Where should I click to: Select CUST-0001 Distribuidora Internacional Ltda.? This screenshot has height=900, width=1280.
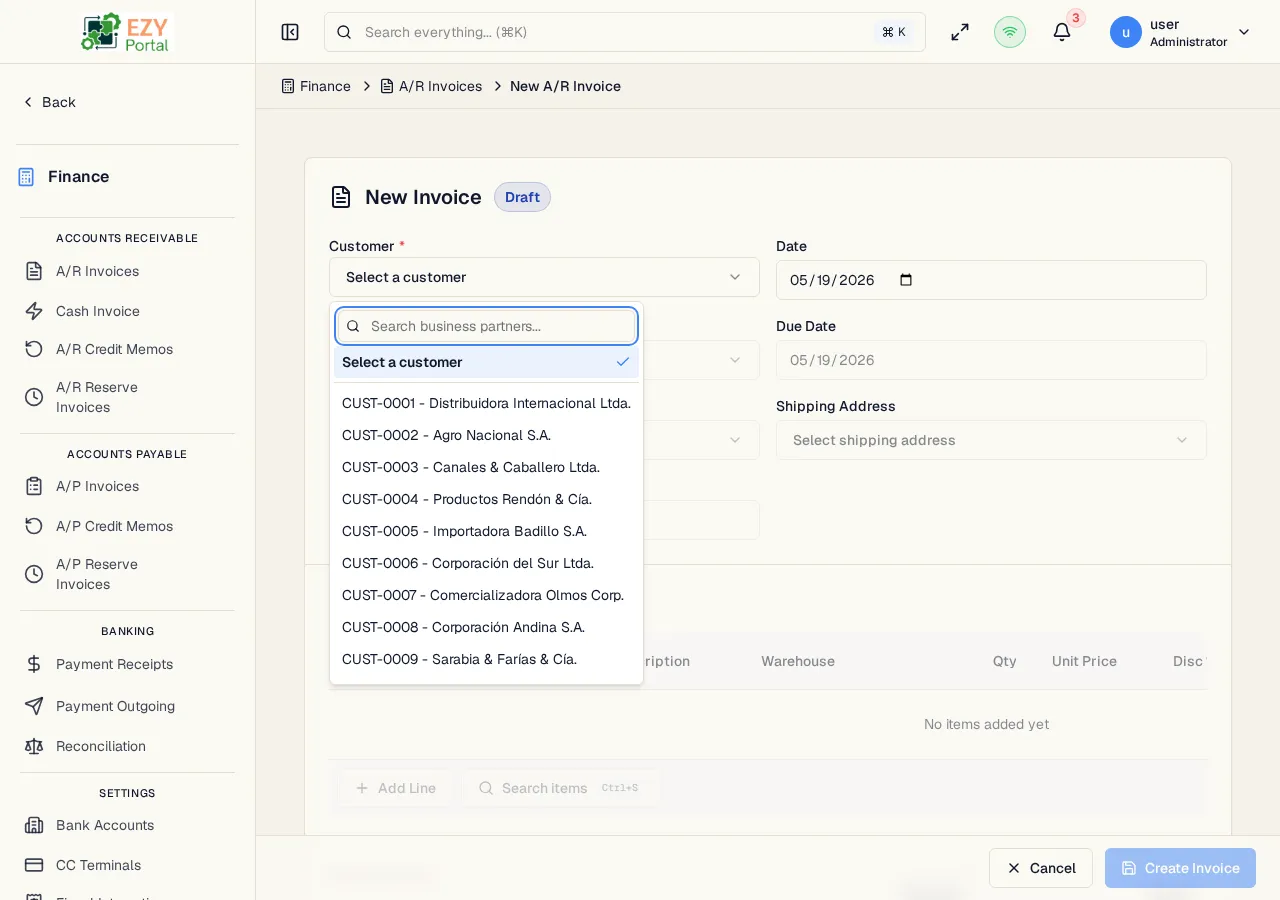(486, 403)
